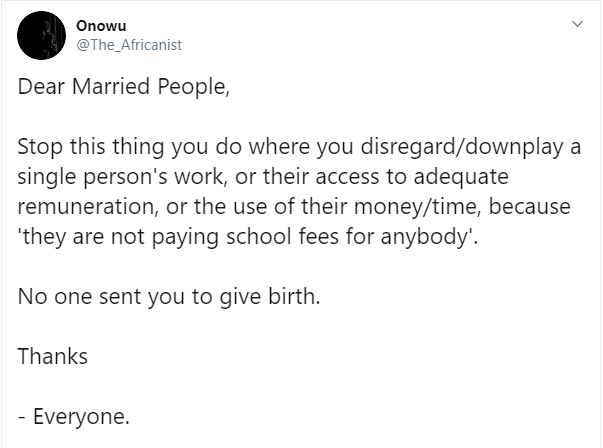Click the word 'Married' in the greeting
The image size is (603, 448).
tap(111, 86)
